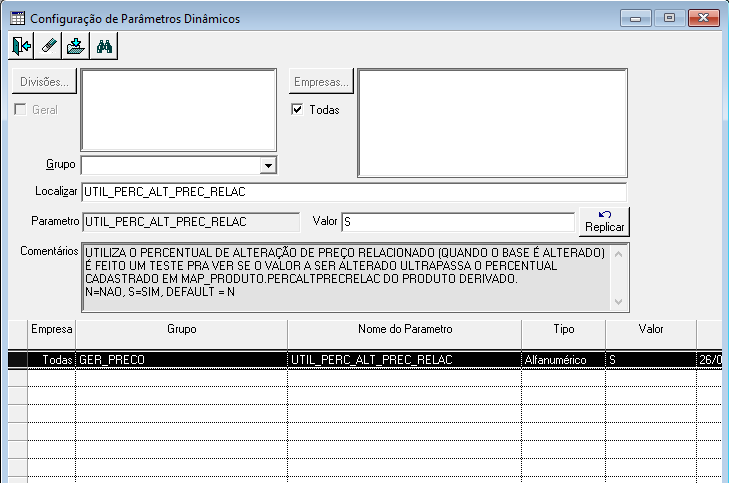The width and height of the screenshot is (729, 483).
Task: Click the Tipo column header
Action: [x=563, y=334]
